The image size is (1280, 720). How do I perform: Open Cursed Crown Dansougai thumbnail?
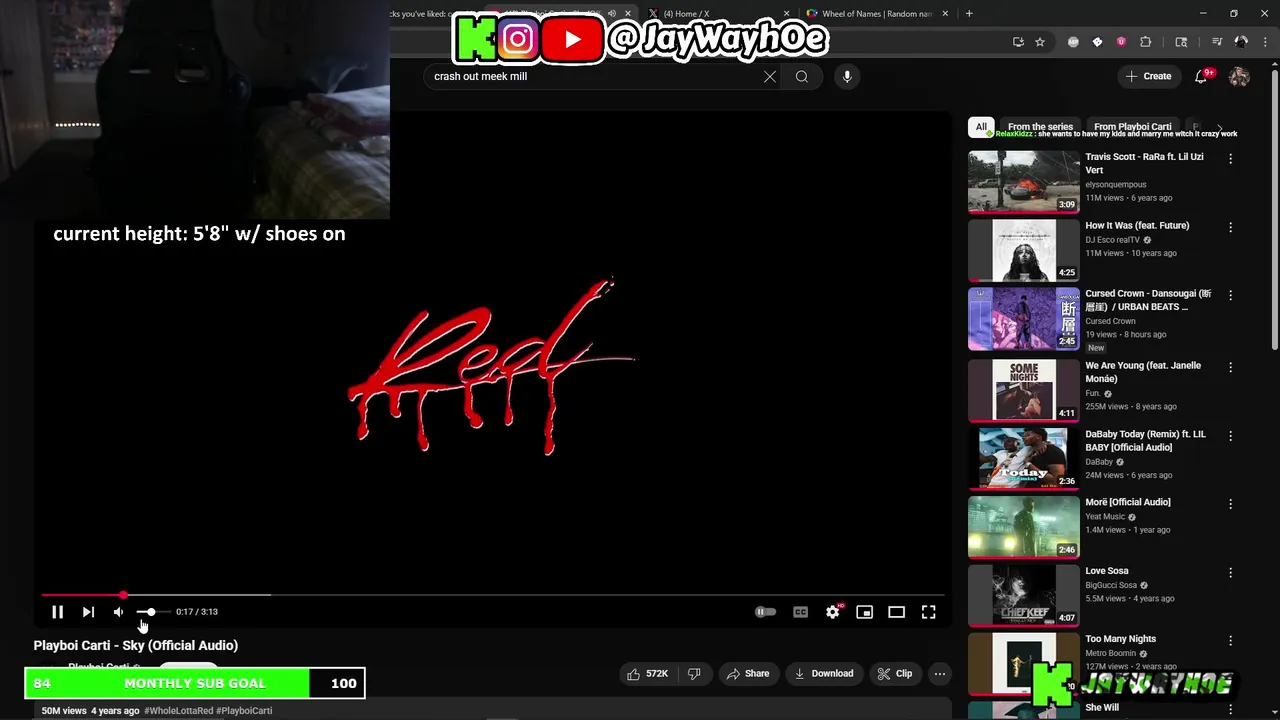[x=1023, y=319]
